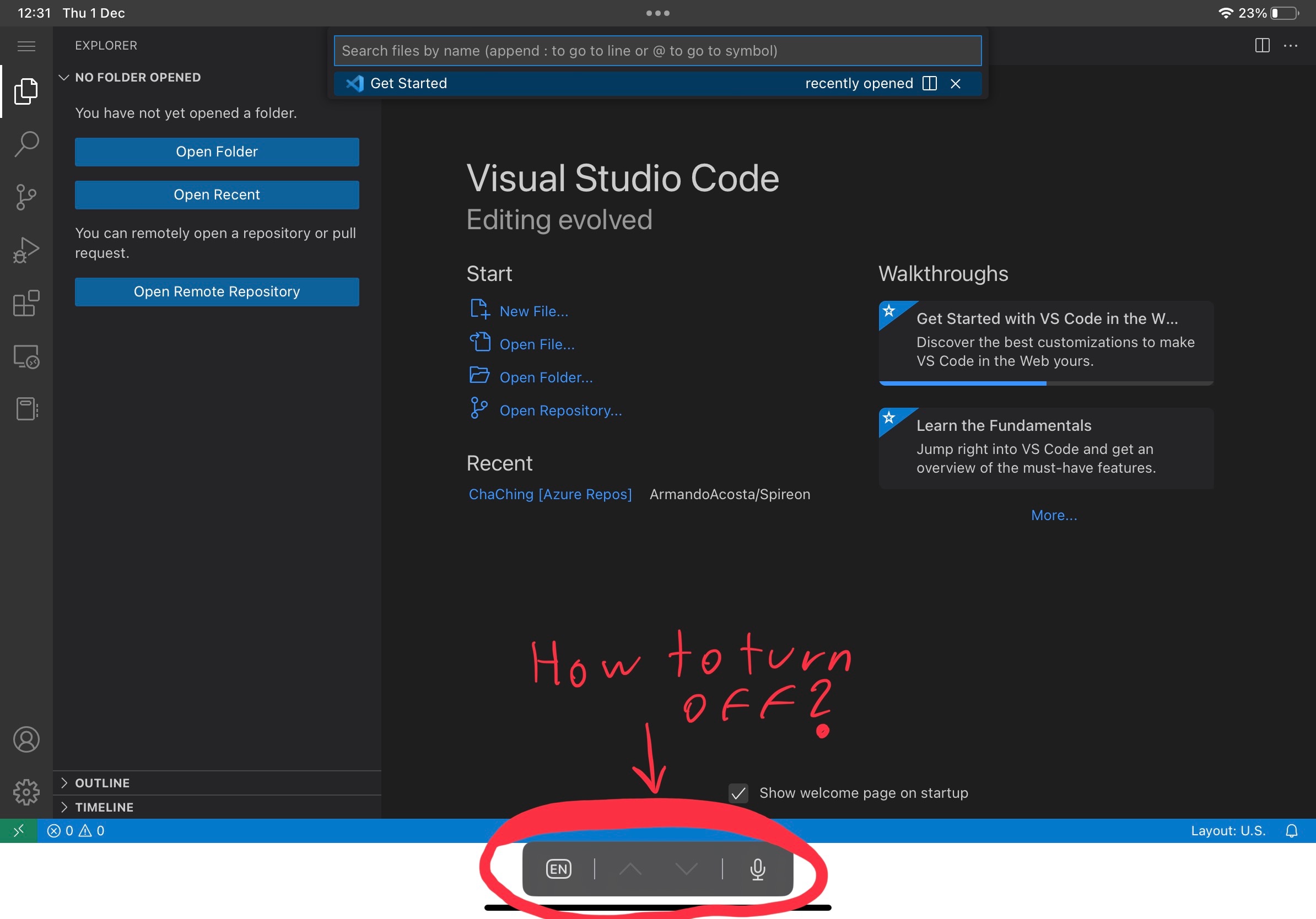Open the Remote Explorer view
Viewport: 1316px width, 919px height.
pos(26,356)
